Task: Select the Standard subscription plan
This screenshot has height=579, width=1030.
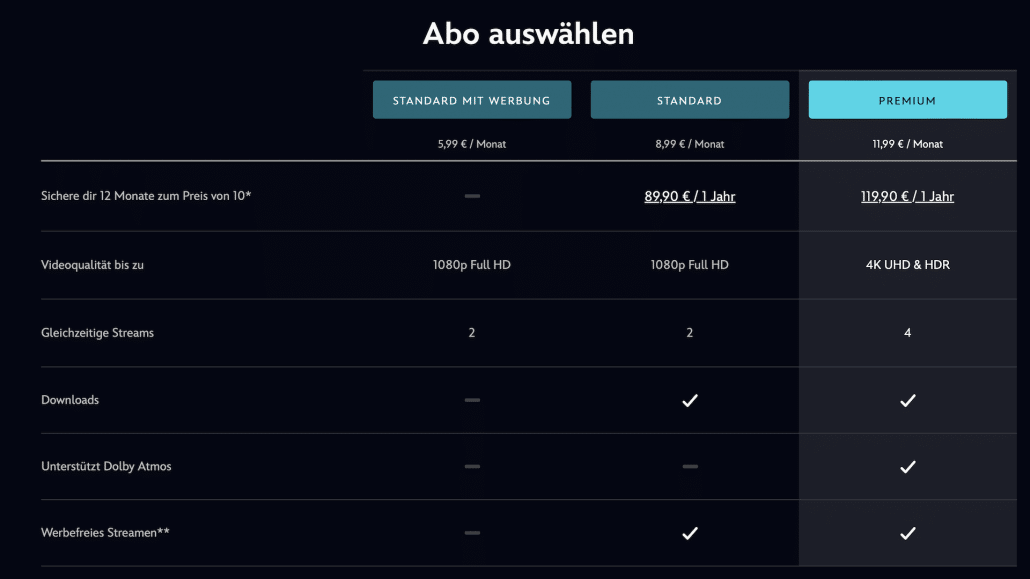Action: click(x=689, y=99)
